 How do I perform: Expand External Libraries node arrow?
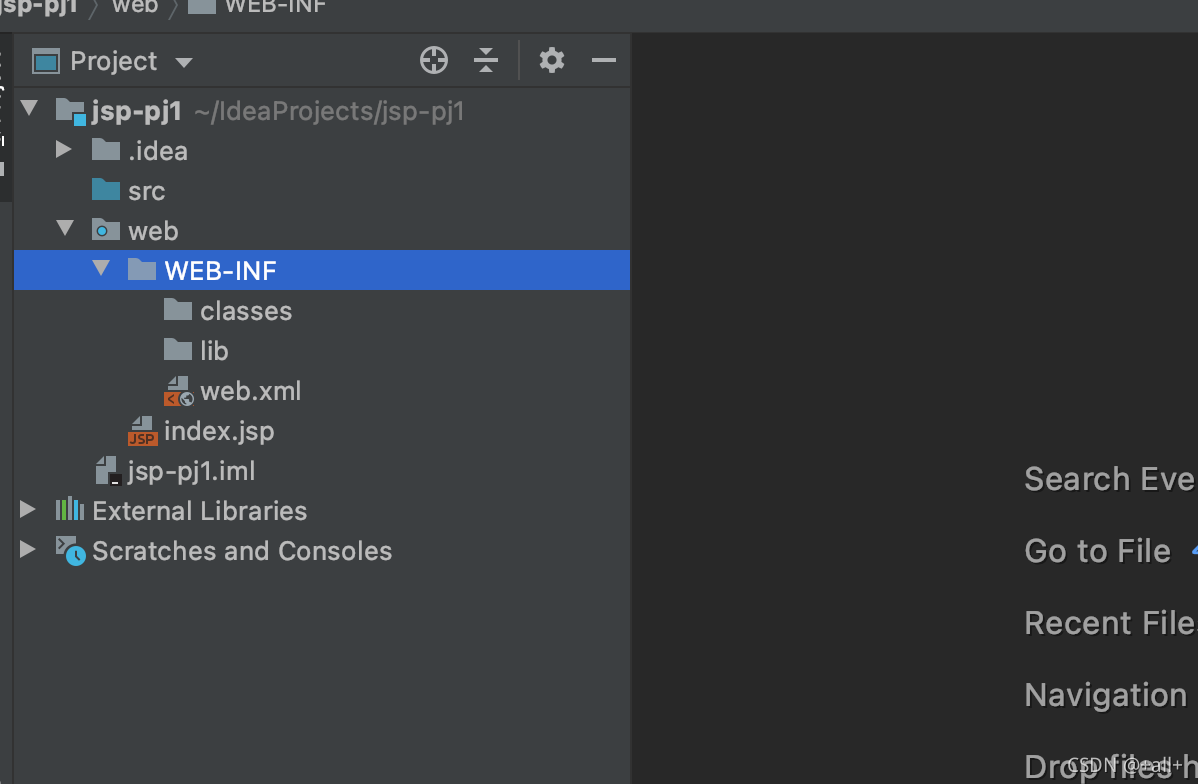28,509
